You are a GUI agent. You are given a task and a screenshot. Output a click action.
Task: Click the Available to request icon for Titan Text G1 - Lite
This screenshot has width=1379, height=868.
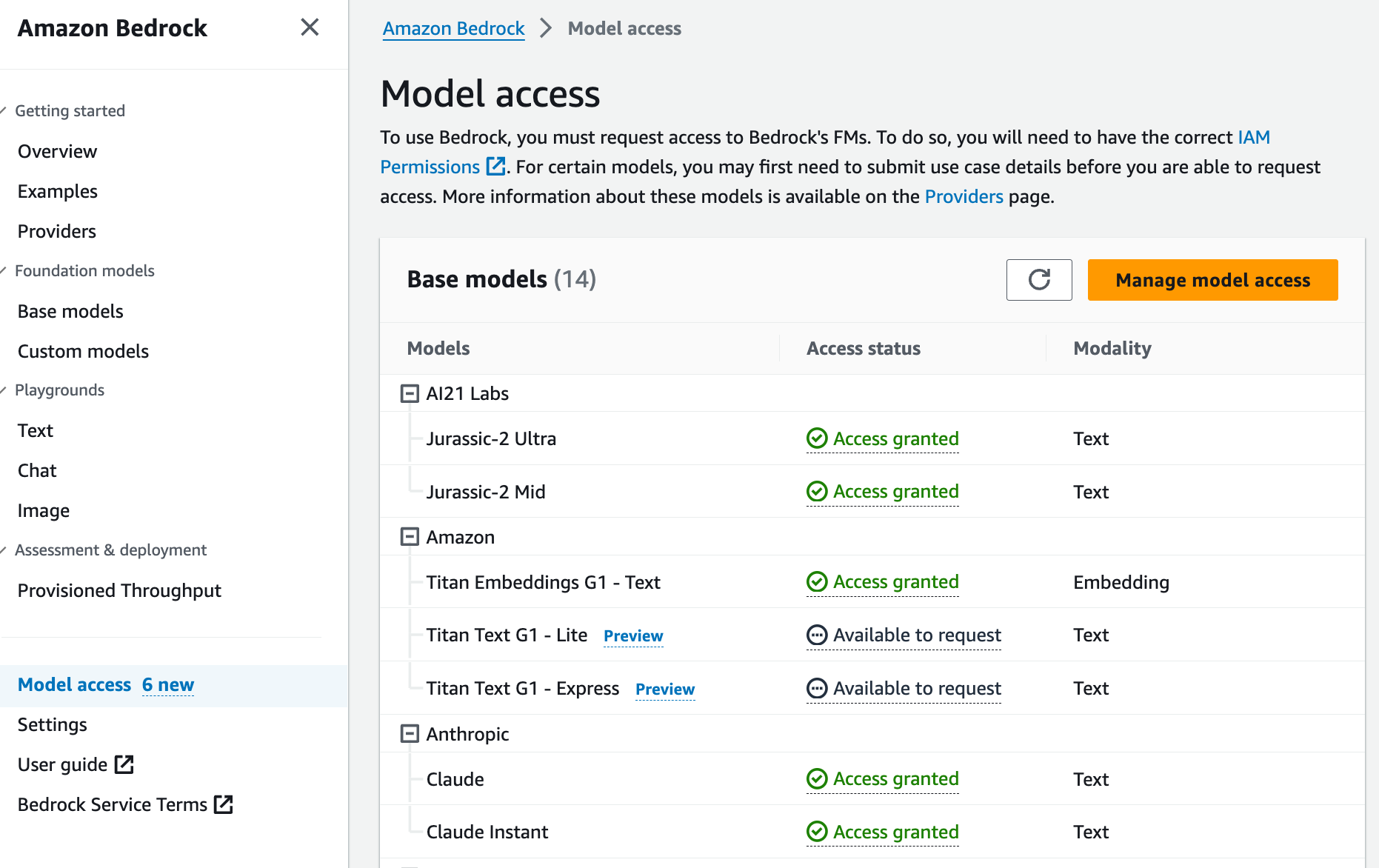point(816,635)
